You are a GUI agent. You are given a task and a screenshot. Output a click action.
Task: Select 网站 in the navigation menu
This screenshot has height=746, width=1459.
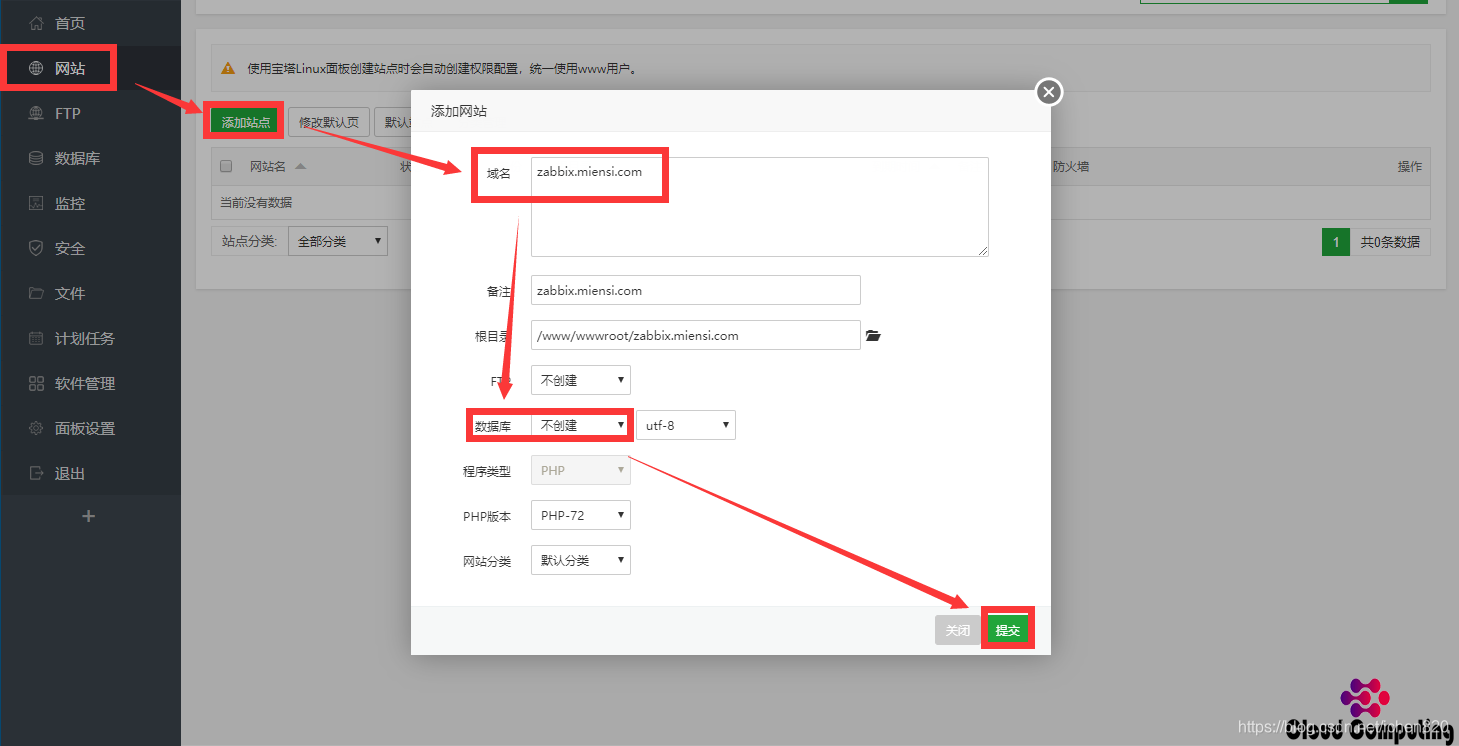point(60,66)
